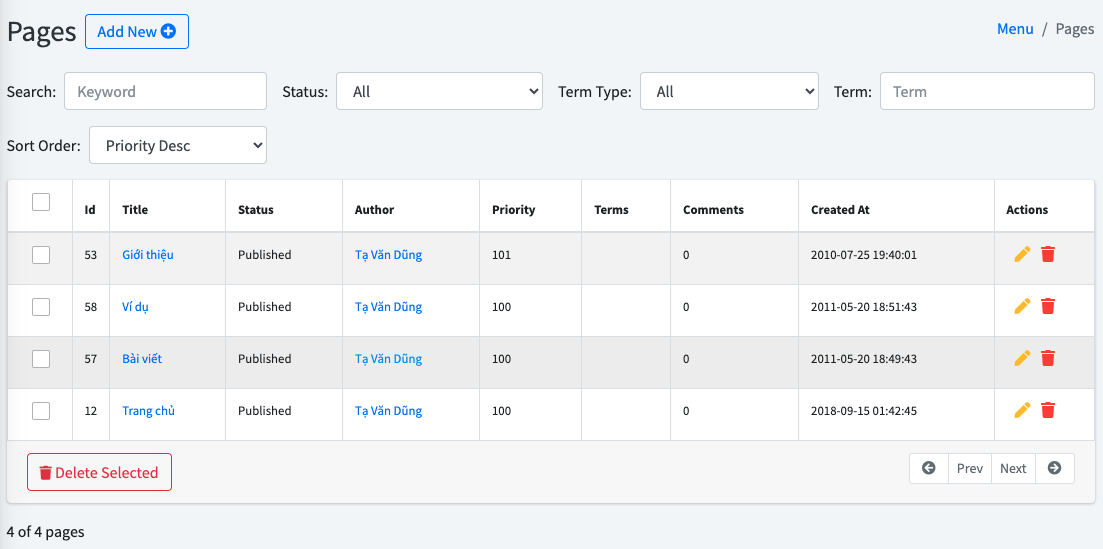Toggle the select-all checkbox in table header
This screenshot has height=549, width=1103.
coord(41,203)
